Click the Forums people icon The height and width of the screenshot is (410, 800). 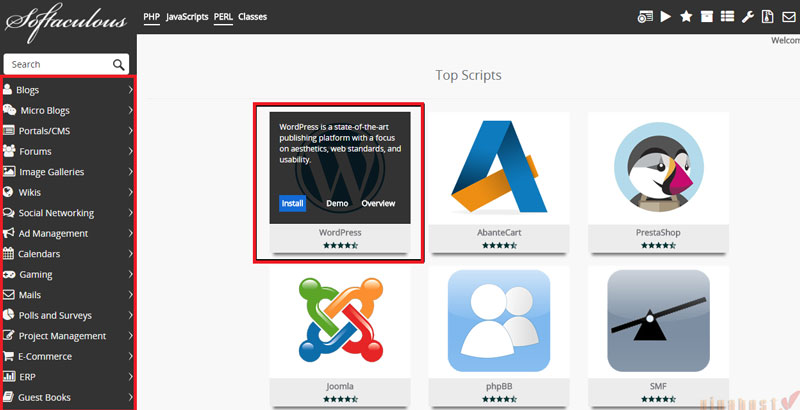coord(9,150)
